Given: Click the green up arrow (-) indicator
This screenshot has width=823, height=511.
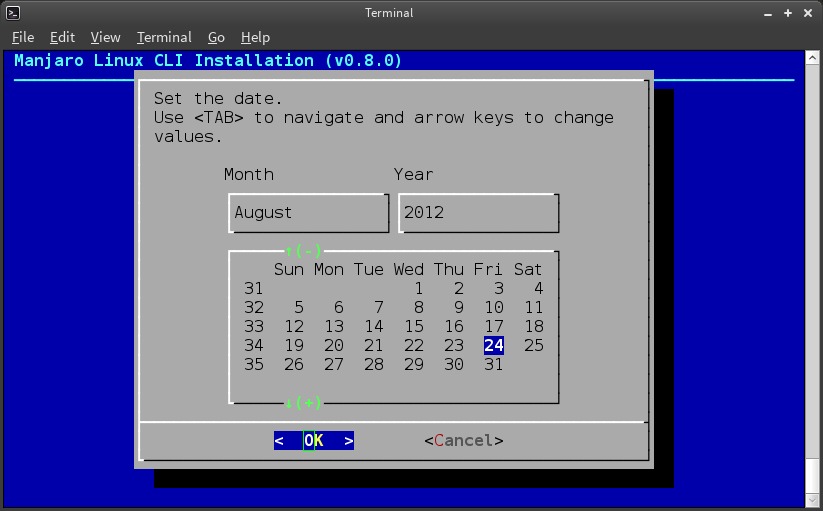Looking at the screenshot, I should tap(303, 251).
